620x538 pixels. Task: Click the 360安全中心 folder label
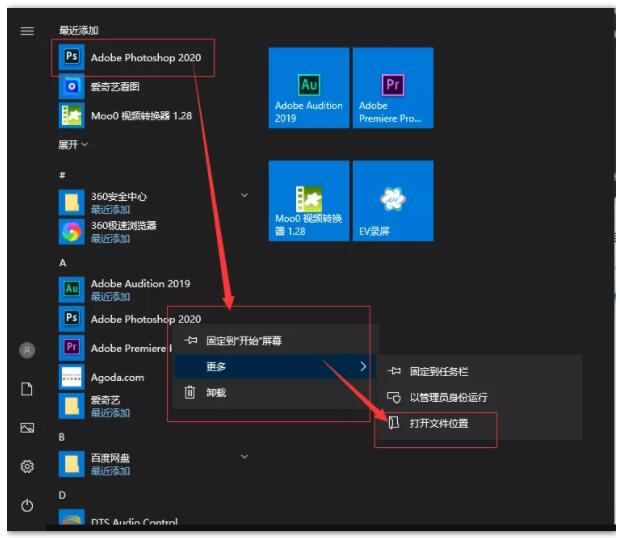[119, 196]
